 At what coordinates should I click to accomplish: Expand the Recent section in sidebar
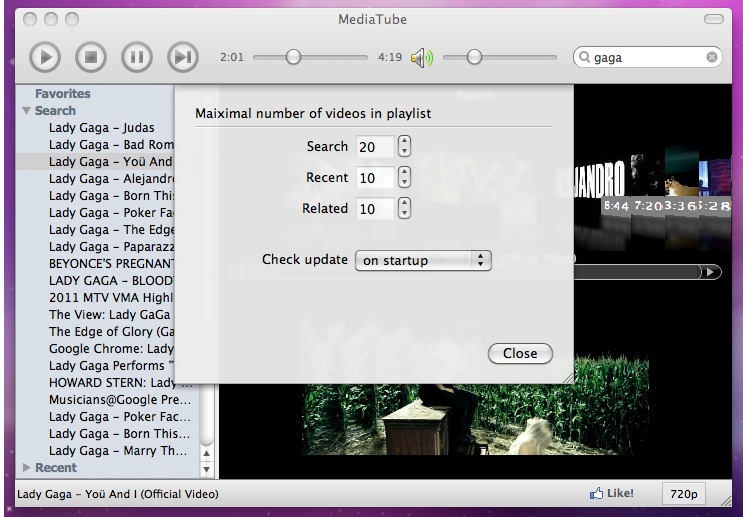26,467
